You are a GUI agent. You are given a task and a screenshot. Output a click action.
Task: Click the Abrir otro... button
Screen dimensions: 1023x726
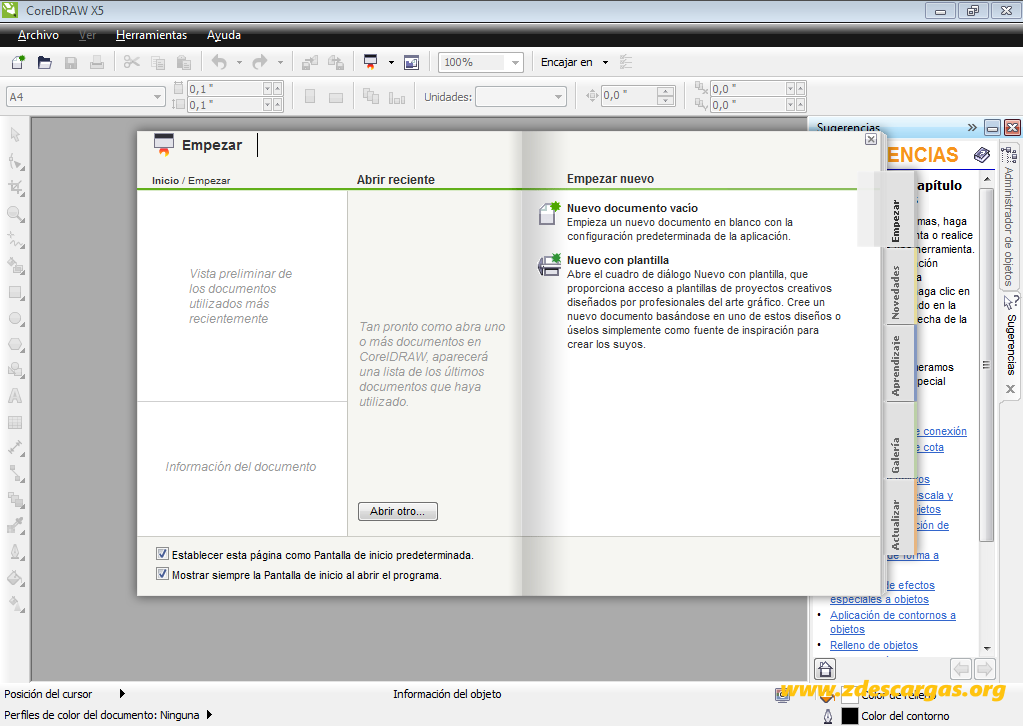pyautogui.click(x=397, y=511)
